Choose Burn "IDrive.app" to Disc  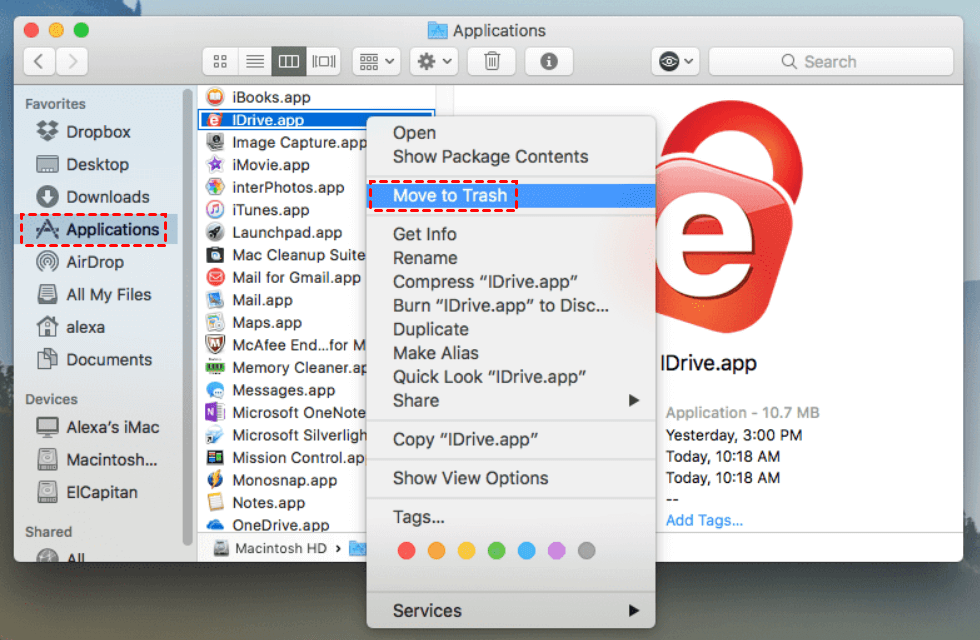point(511,306)
